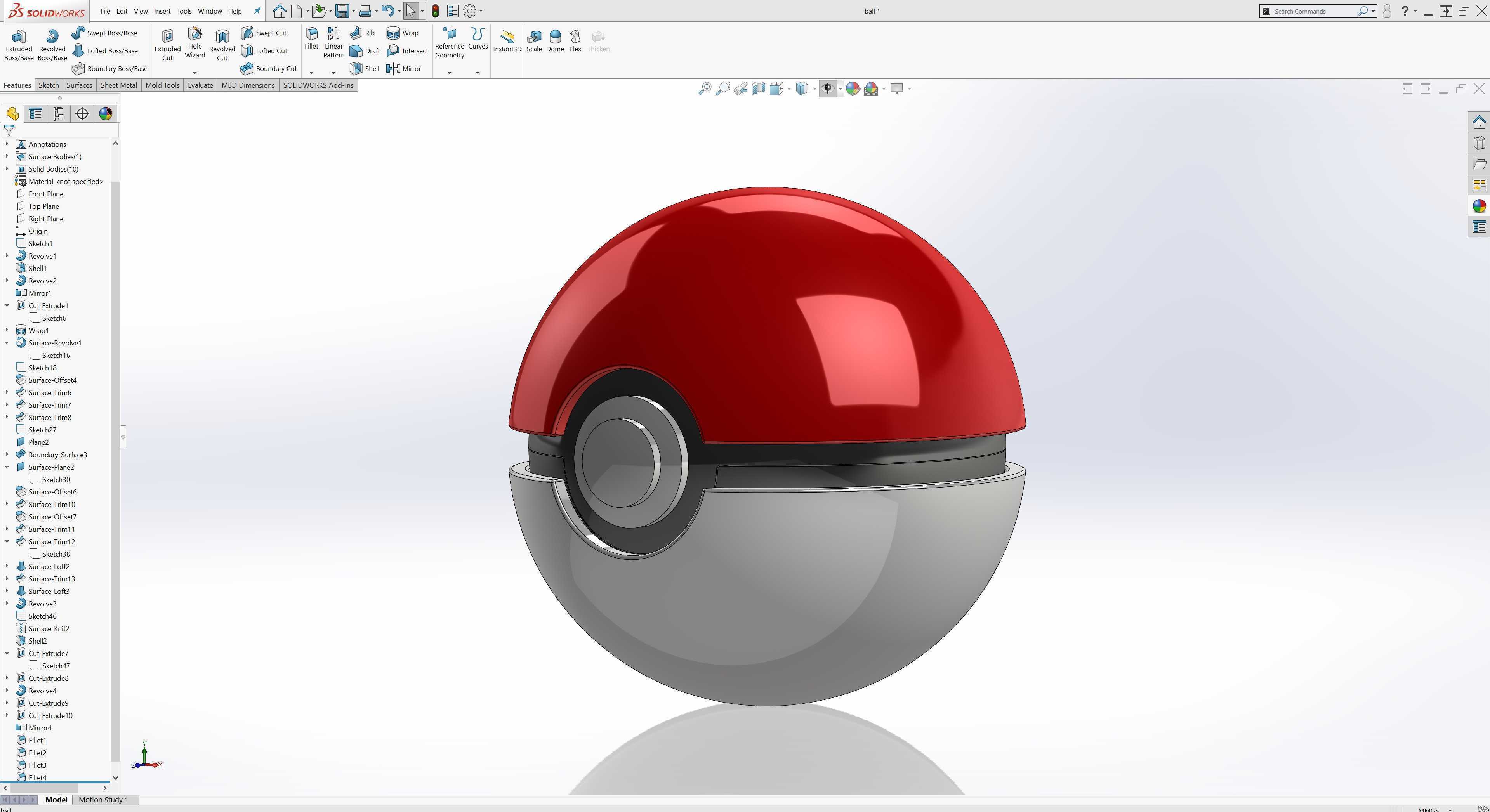The height and width of the screenshot is (812, 1490).
Task: Use the Wrap feature tool
Action: pyautogui.click(x=402, y=33)
